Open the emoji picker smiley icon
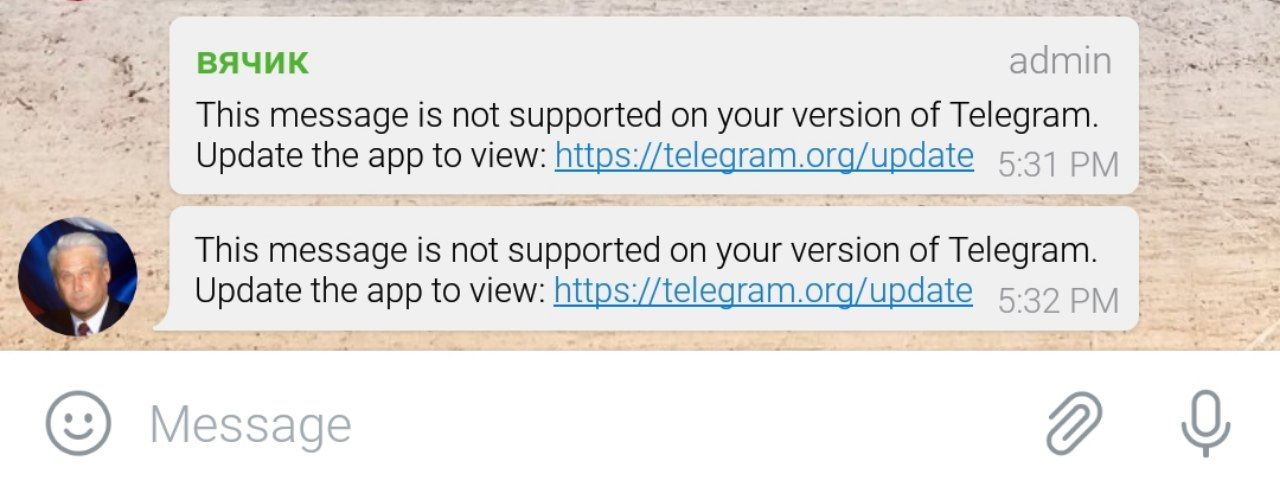 pyautogui.click(x=78, y=423)
